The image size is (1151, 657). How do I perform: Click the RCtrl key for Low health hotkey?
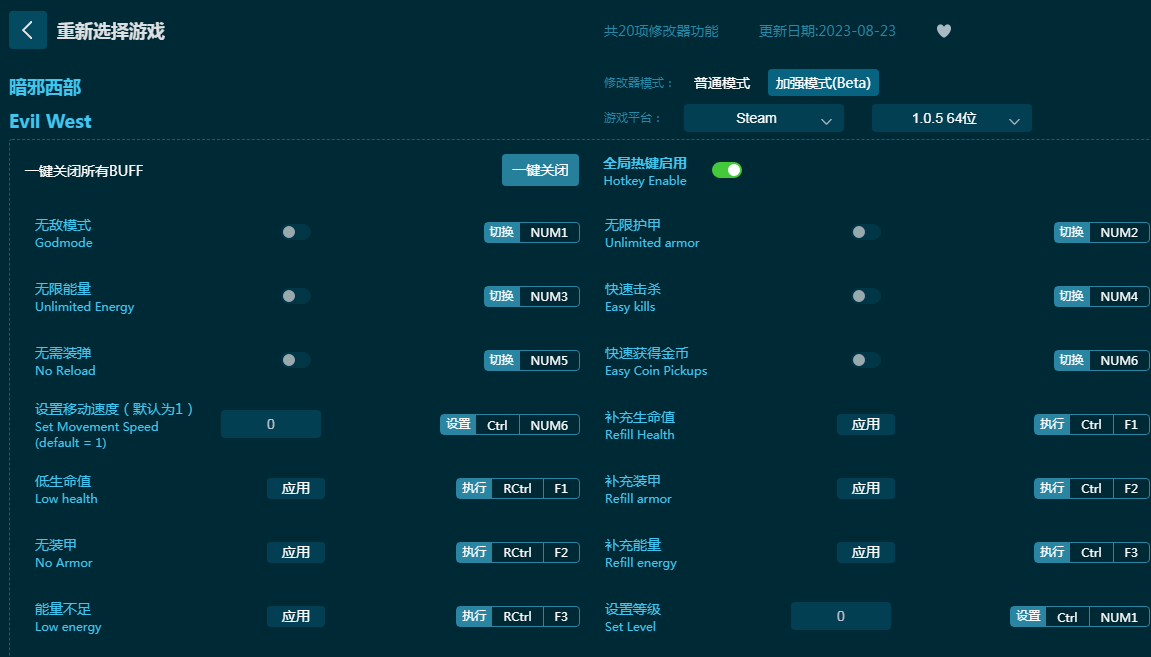pos(518,489)
